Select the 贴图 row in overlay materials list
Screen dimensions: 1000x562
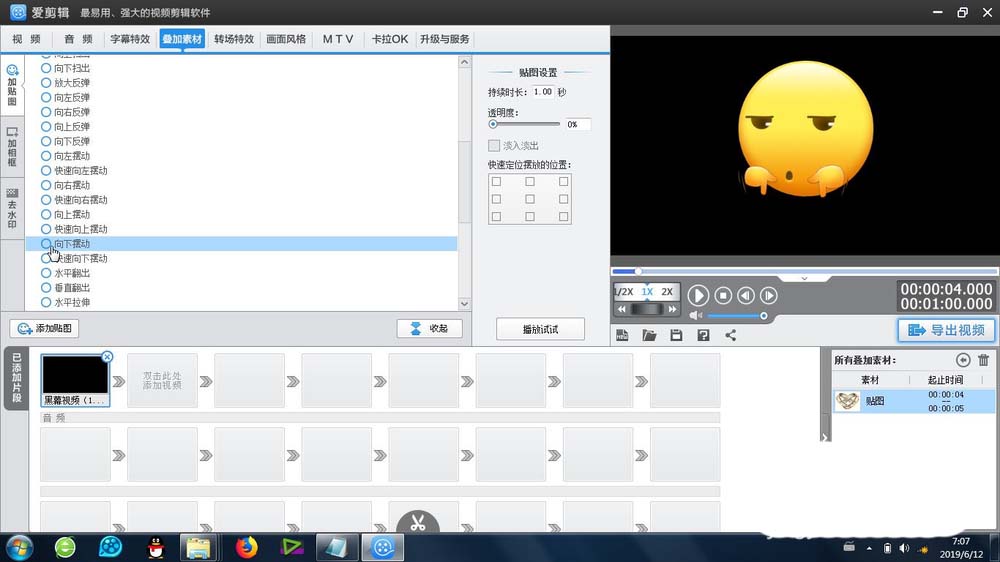(914, 401)
